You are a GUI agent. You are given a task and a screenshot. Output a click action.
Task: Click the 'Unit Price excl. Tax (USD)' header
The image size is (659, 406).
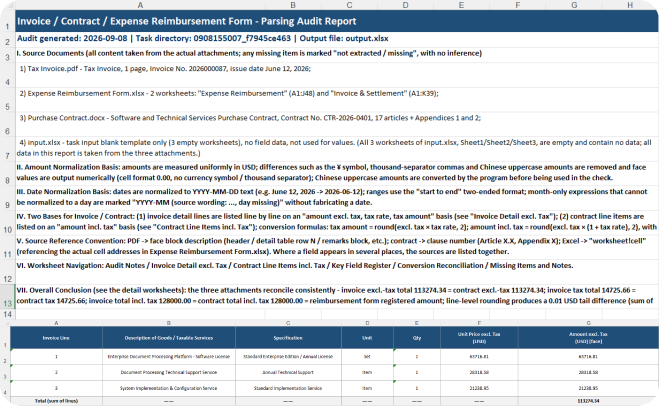[479, 338]
